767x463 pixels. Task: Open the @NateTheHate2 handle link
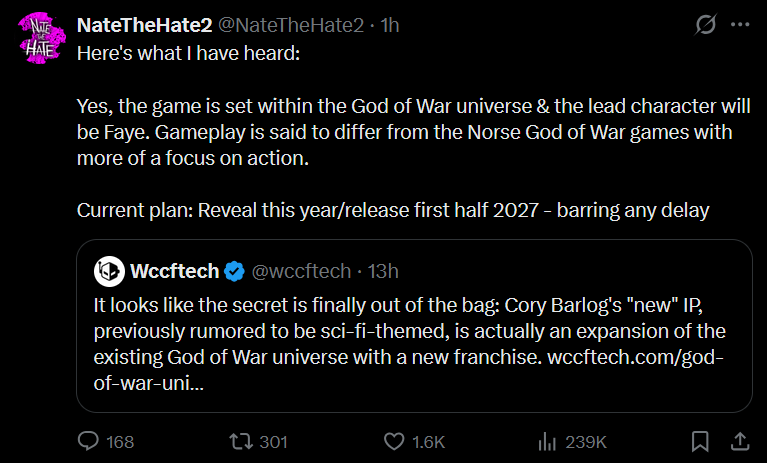[291, 25]
